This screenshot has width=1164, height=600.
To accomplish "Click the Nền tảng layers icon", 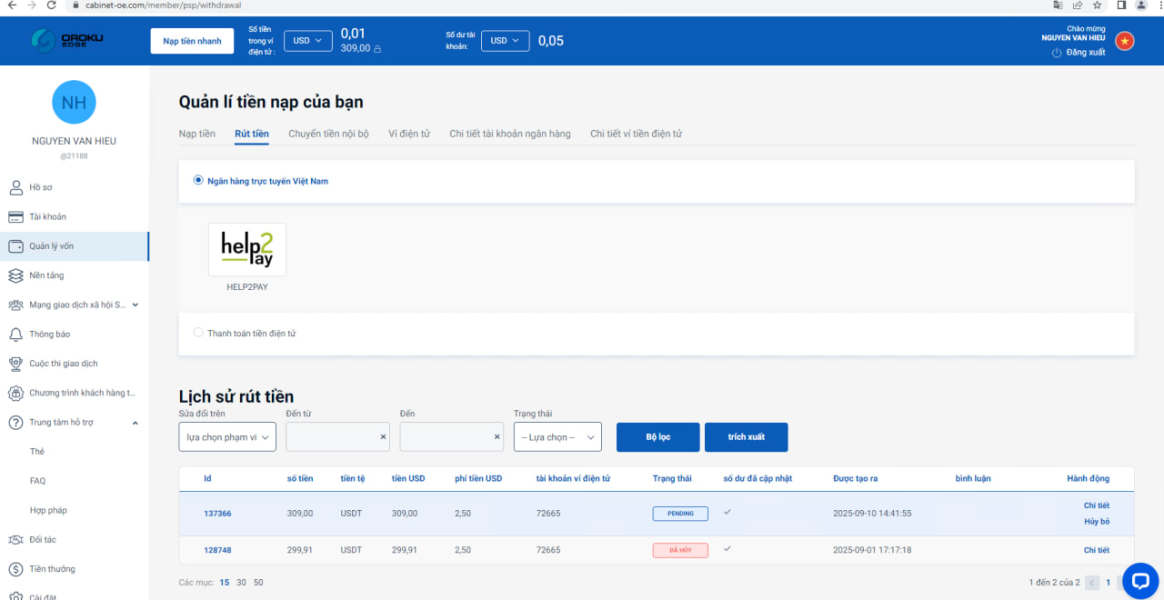I will (x=16, y=275).
